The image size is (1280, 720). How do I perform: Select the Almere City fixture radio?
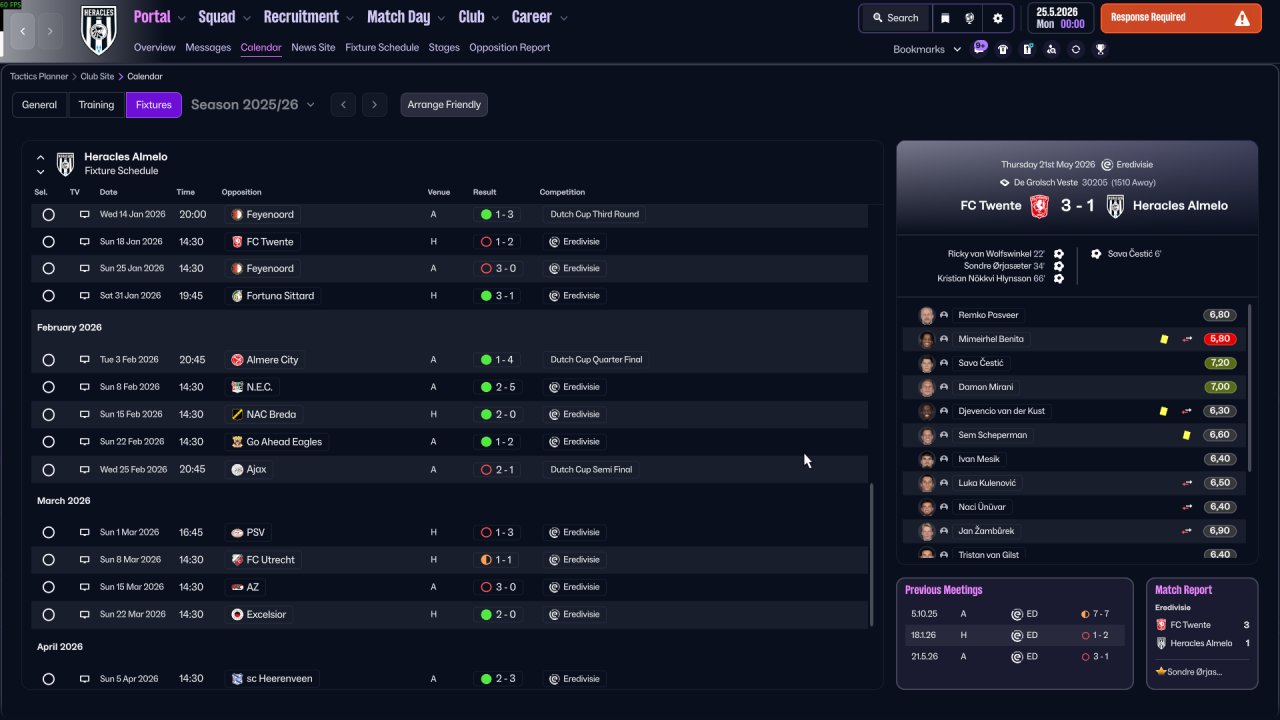[48, 360]
